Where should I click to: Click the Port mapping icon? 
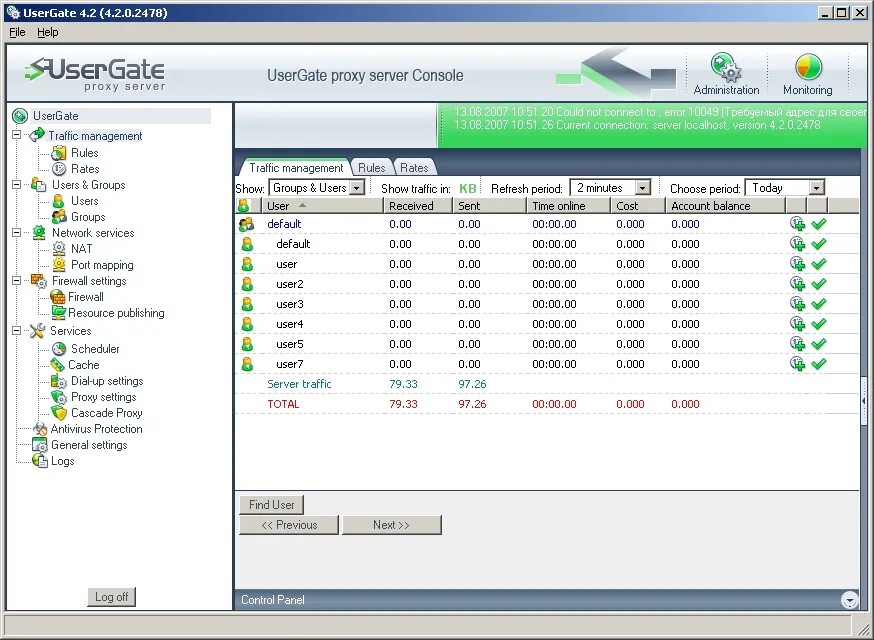click(x=59, y=264)
